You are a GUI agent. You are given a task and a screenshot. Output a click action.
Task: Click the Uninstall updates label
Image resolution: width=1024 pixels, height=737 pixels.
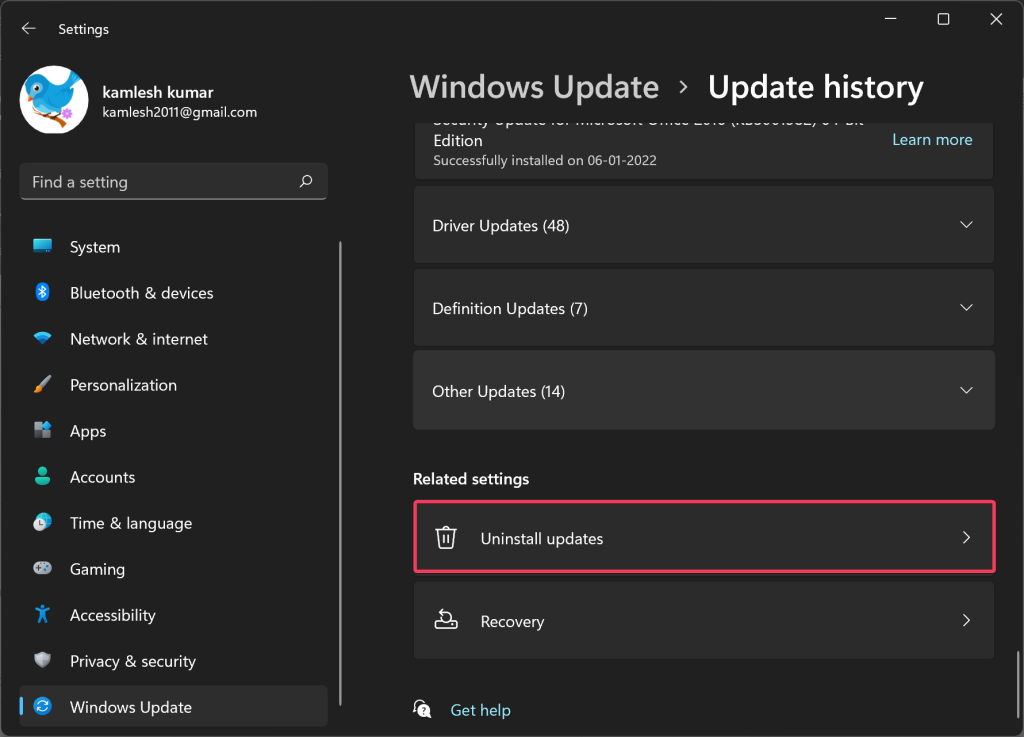point(542,539)
